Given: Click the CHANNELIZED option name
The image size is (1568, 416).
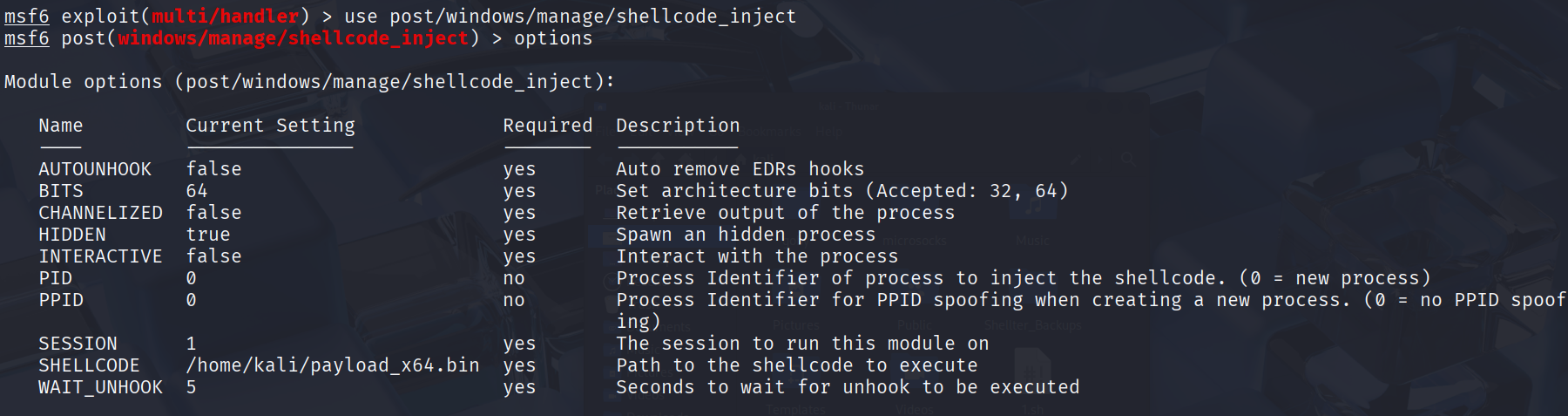Looking at the screenshot, I should tap(100, 213).
